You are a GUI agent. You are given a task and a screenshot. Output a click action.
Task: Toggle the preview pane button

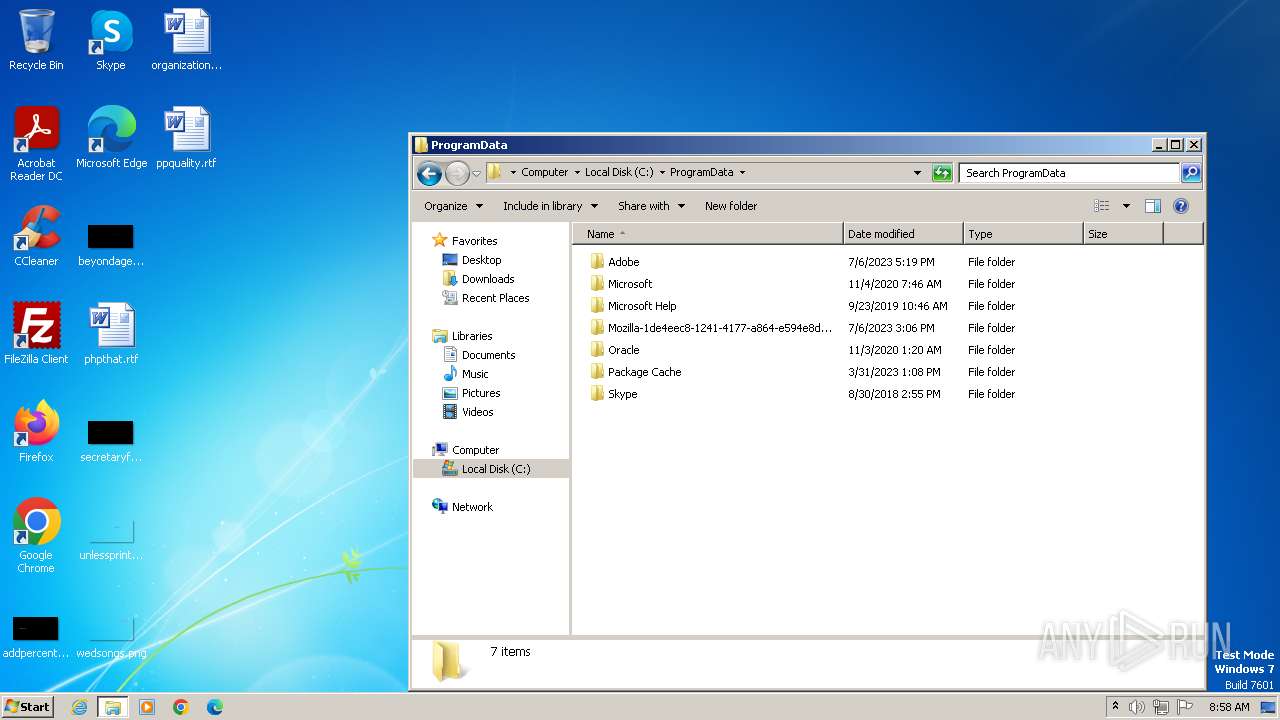[x=1153, y=206]
